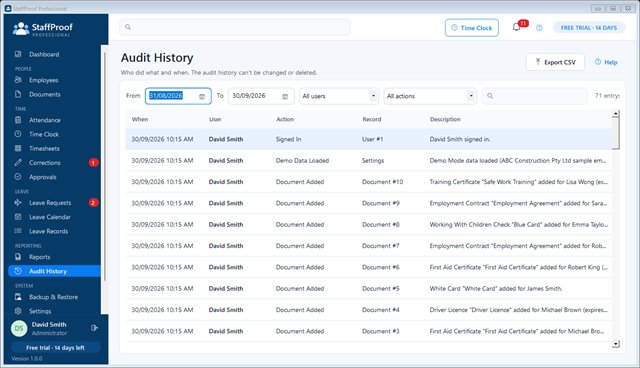This screenshot has width=640, height=368.
Task: Click the Leave Records list icon
Action: pos(18,231)
